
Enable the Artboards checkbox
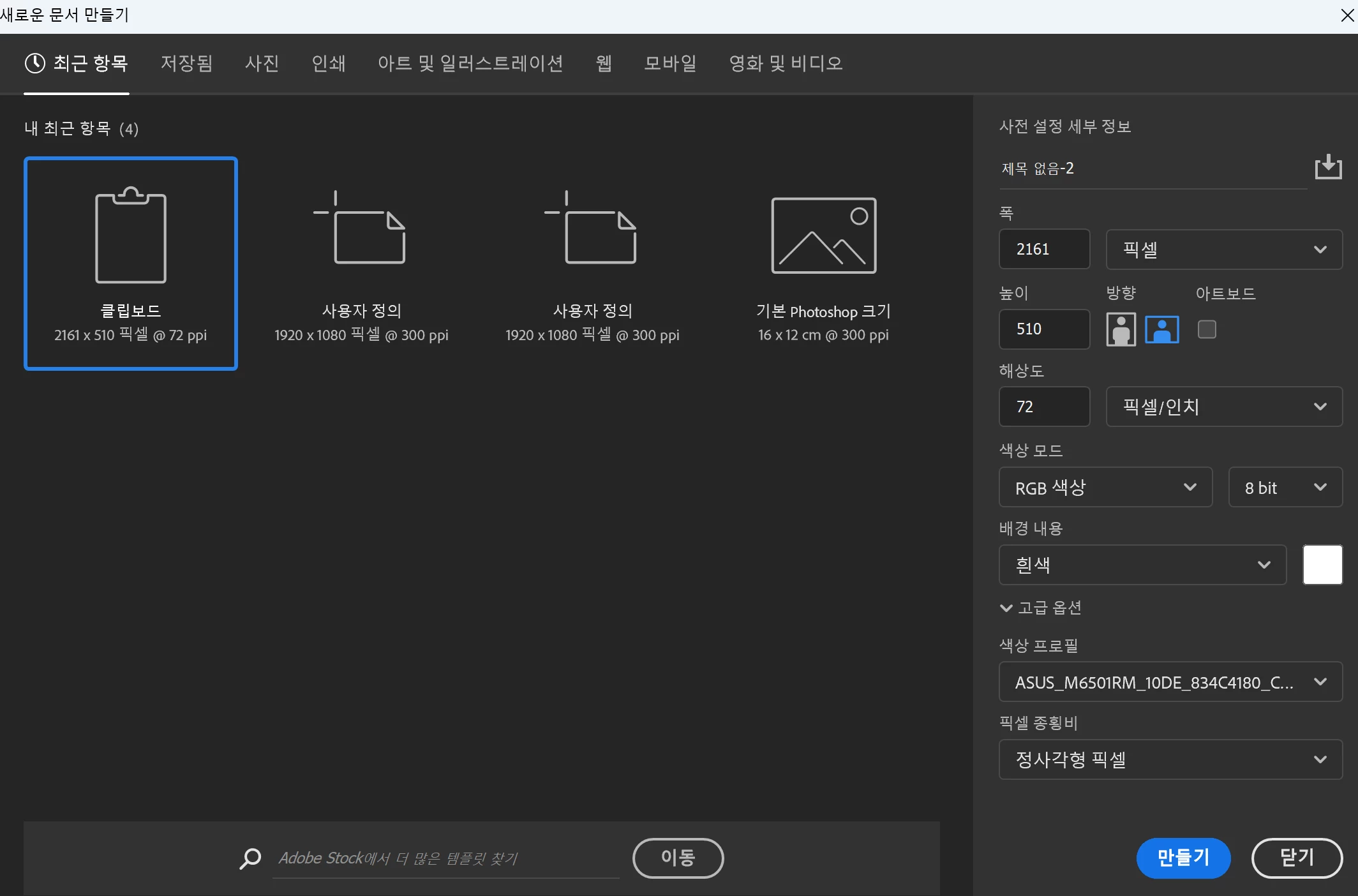[1207, 329]
